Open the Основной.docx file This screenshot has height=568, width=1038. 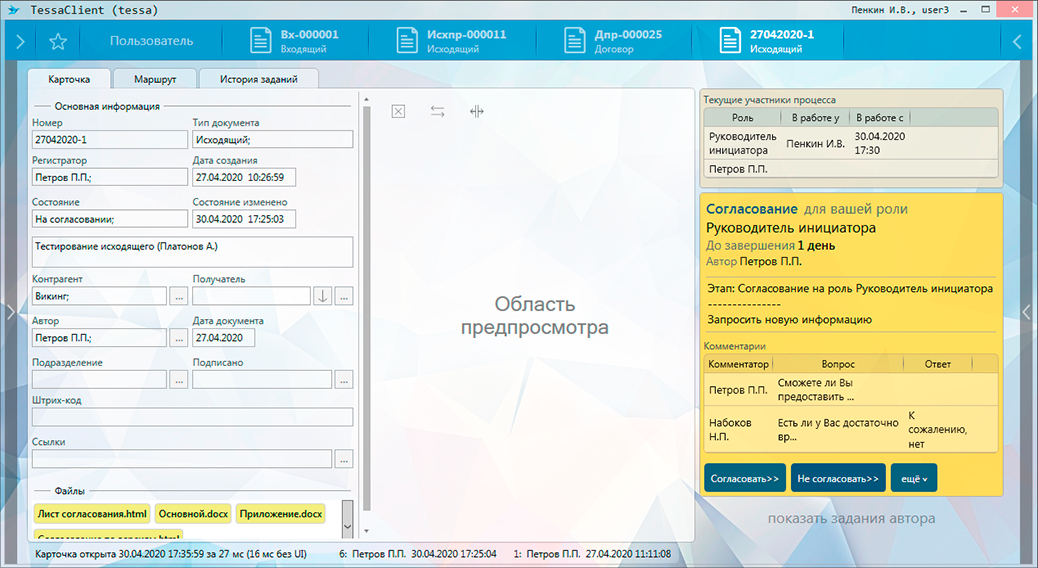pos(192,514)
